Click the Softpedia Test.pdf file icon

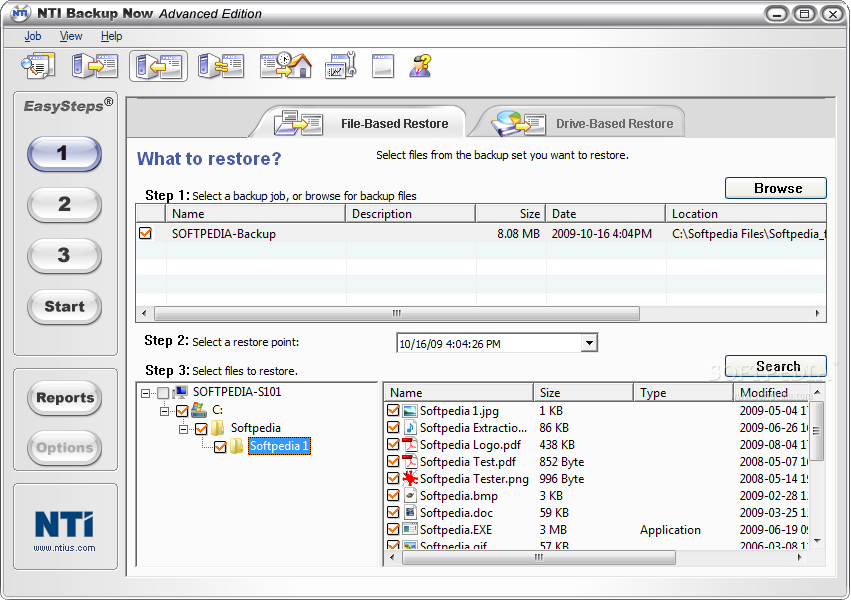tap(410, 461)
